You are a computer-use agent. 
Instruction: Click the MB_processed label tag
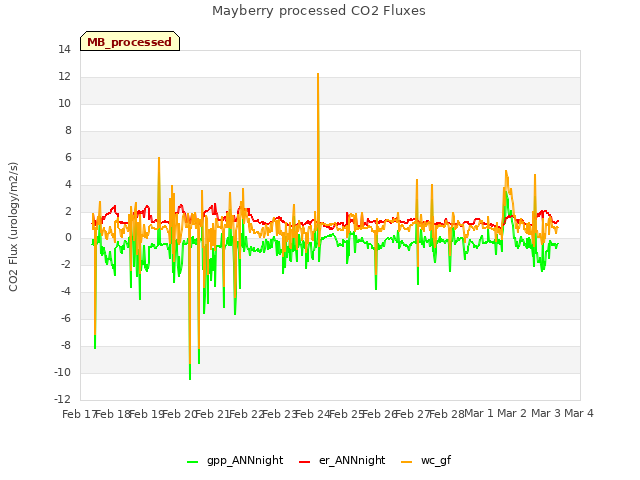click(x=130, y=41)
